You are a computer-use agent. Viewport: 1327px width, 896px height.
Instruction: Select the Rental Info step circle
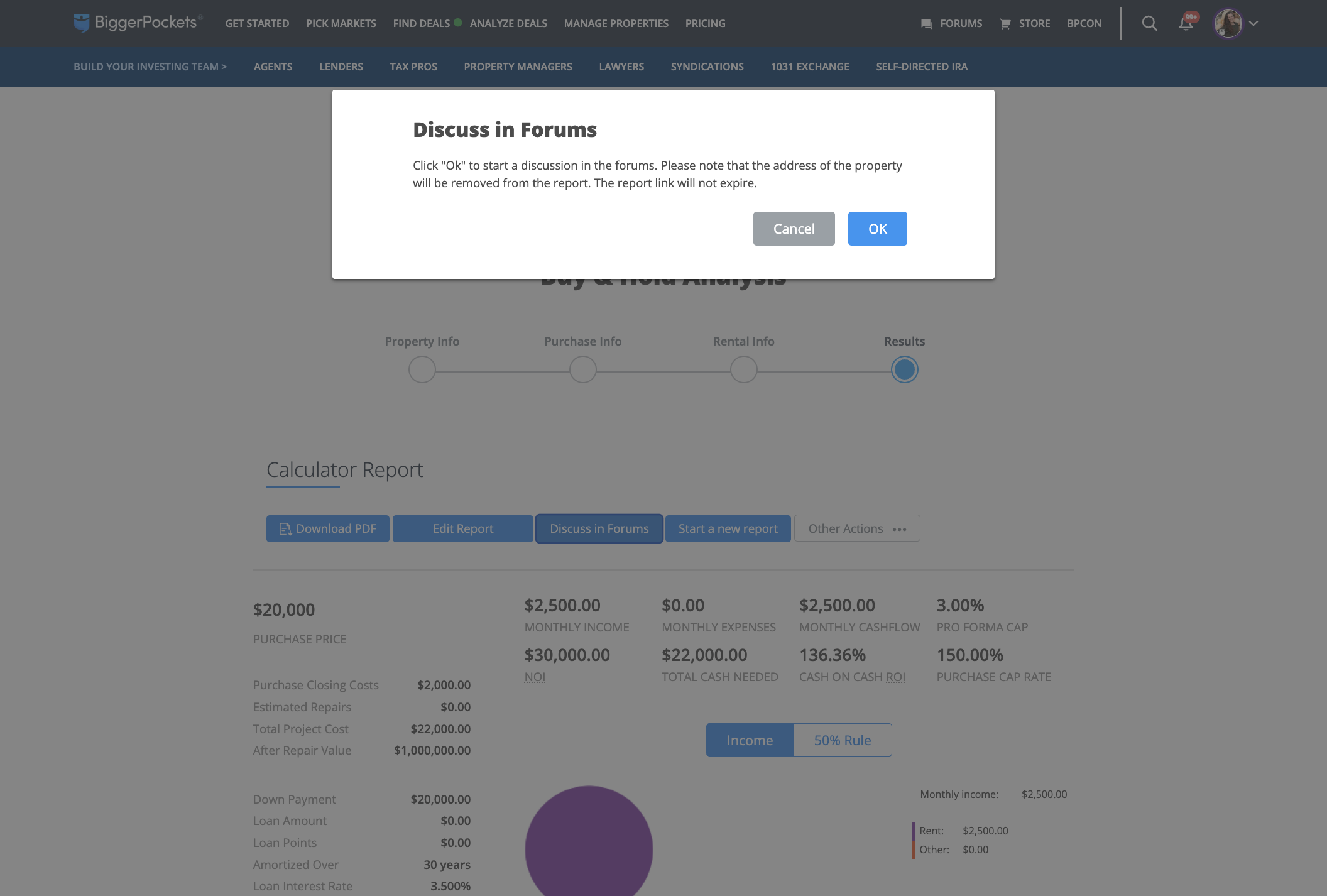click(744, 369)
